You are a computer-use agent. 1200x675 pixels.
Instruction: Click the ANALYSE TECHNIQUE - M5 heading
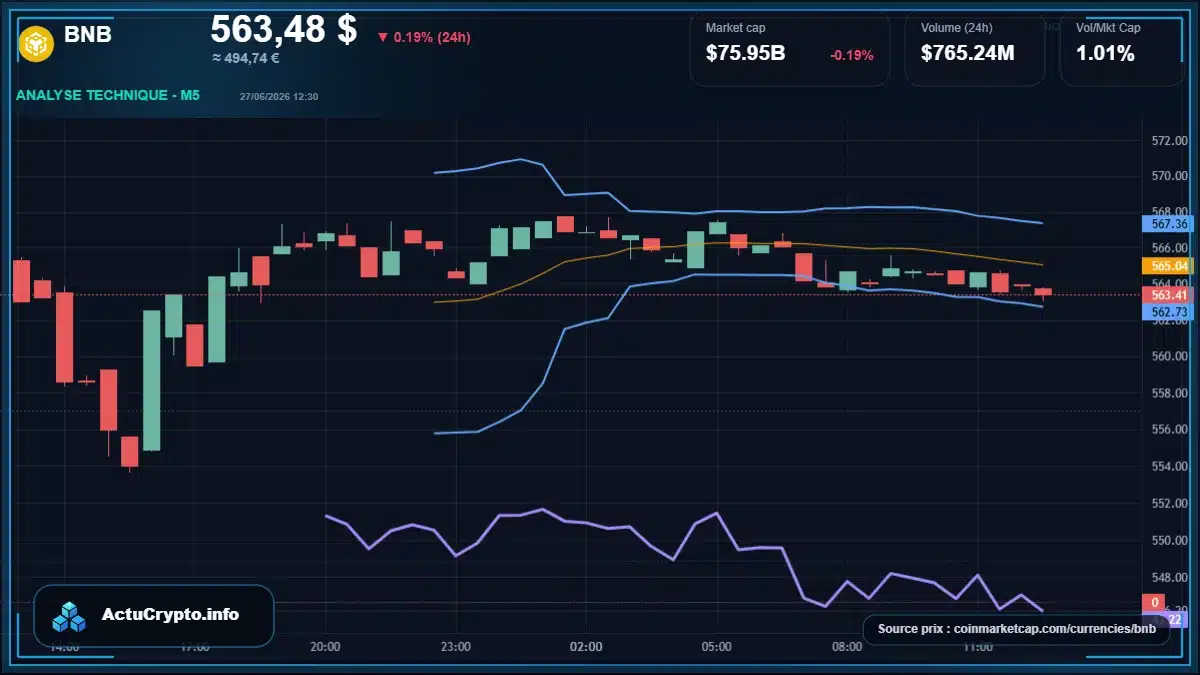point(108,96)
